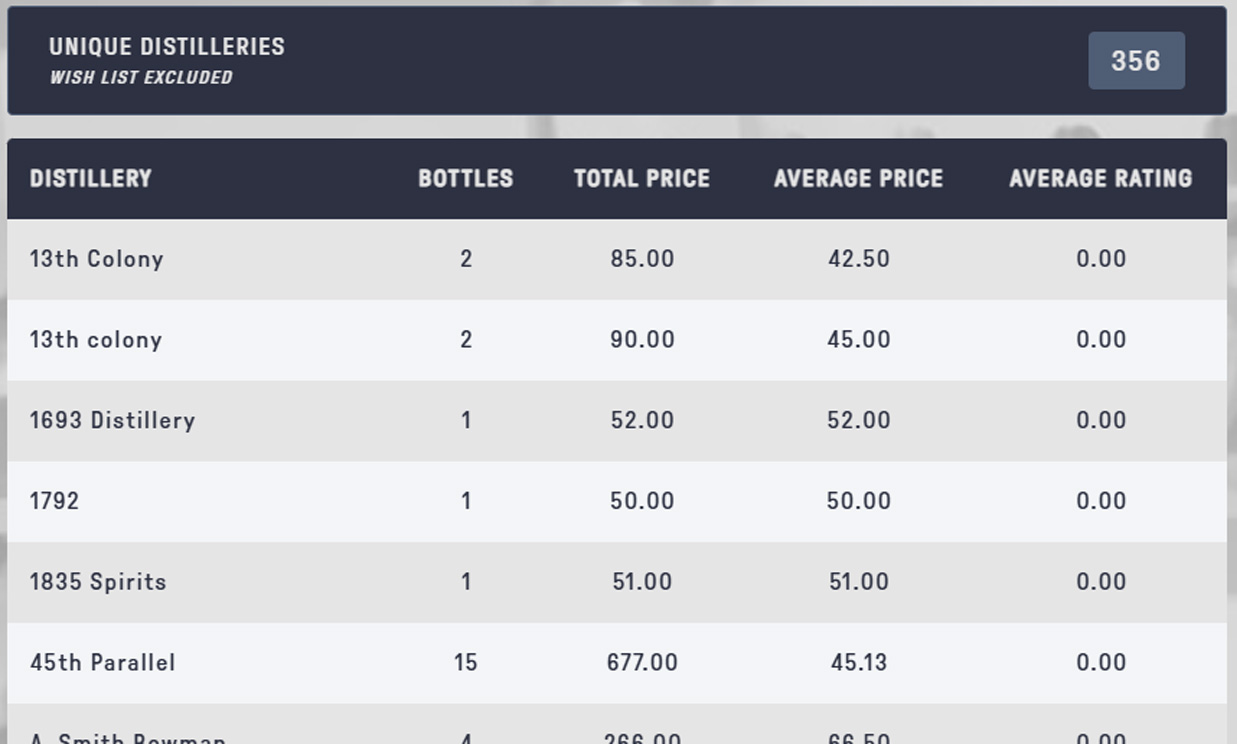Sort by the Bottles column header
1237x744 pixels.
pyautogui.click(x=465, y=179)
